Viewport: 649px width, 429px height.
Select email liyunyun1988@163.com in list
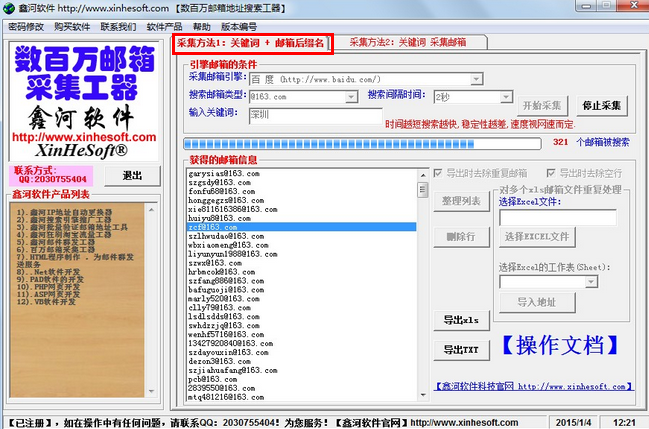coord(233,254)
